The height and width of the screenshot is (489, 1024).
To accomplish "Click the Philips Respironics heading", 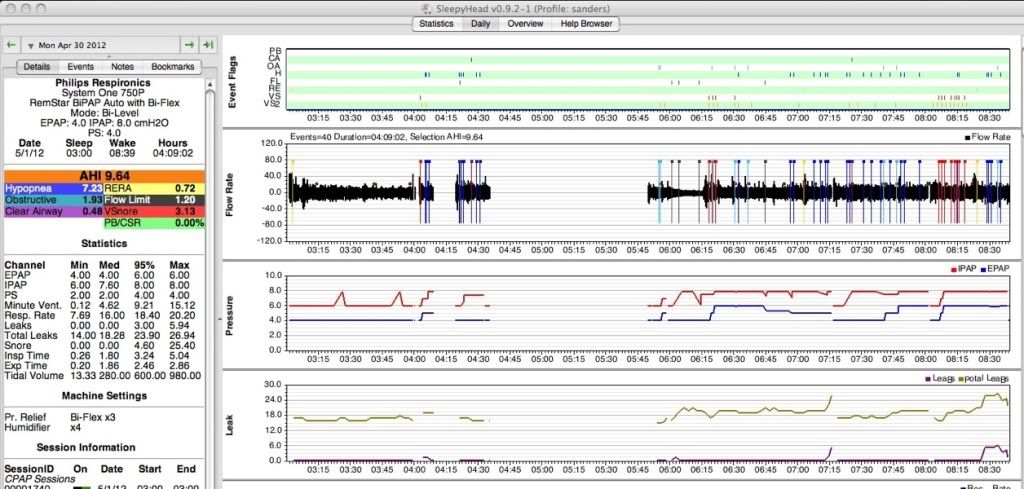I will point(104,83).
